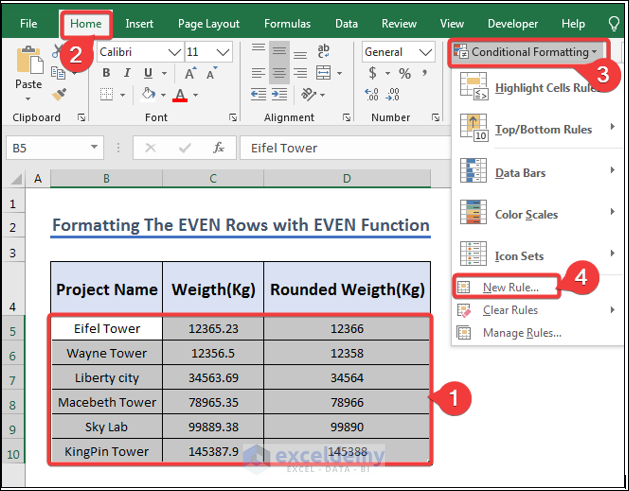Apply Percent style format
The image size is (629, 491).
405,73
